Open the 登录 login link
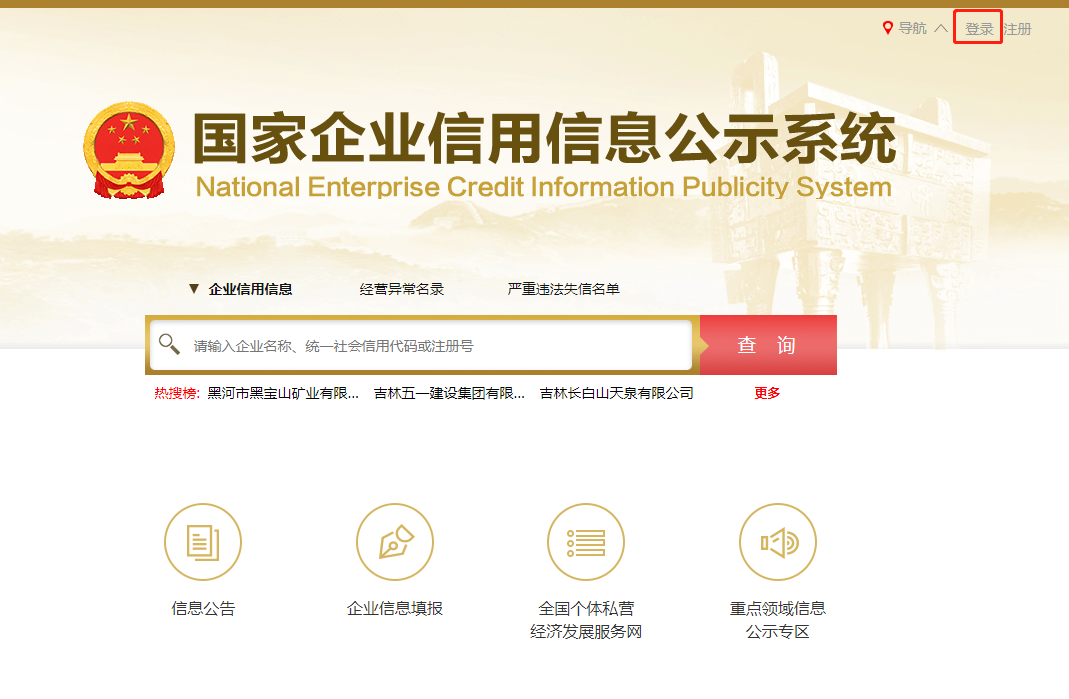This screenshot has width=1069, height=699. click(x=977, y=27)
